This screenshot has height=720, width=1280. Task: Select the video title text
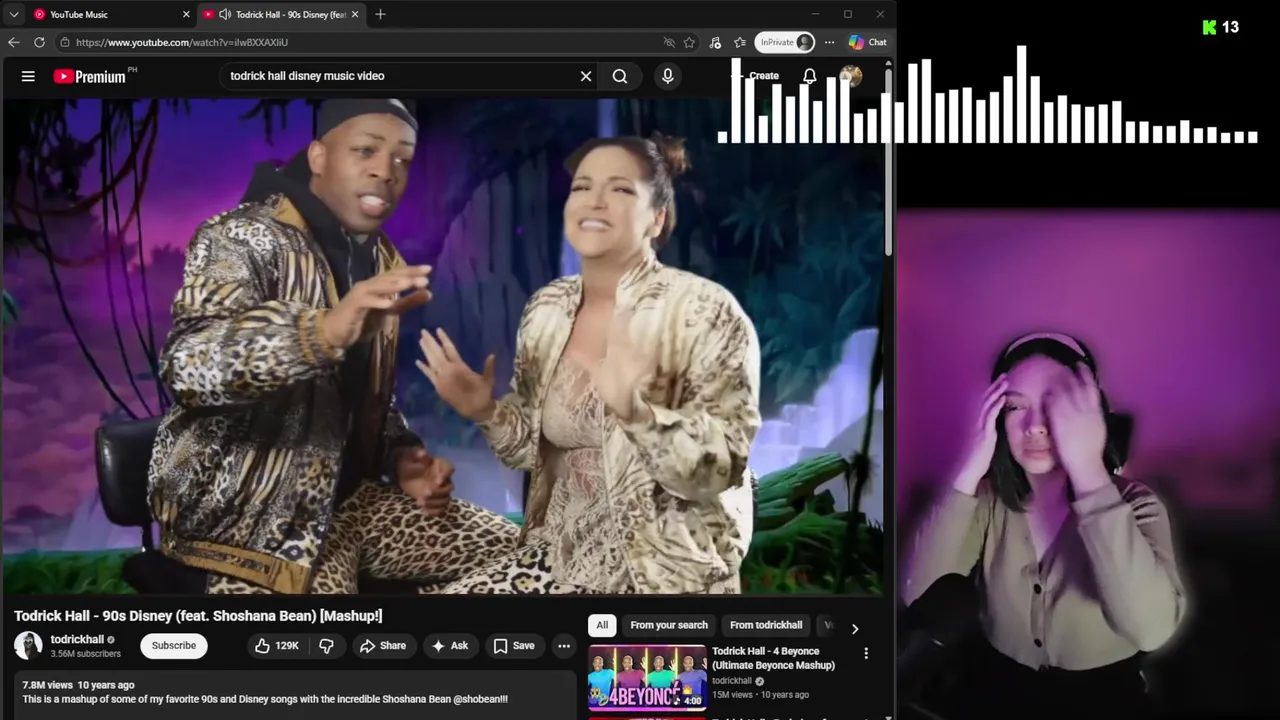(x=198, y=616)
